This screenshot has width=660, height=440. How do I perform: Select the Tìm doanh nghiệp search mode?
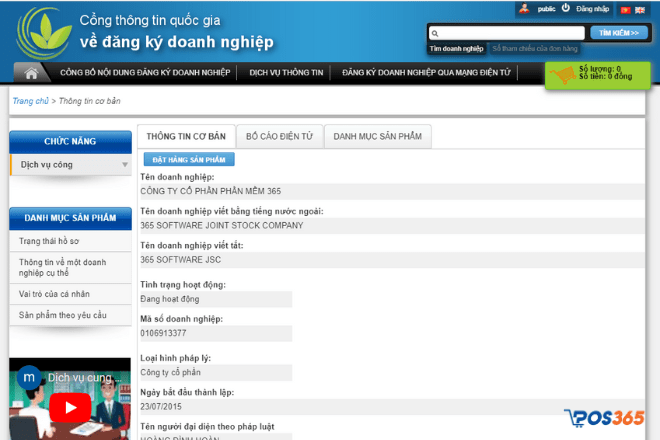tap(456, 49)
